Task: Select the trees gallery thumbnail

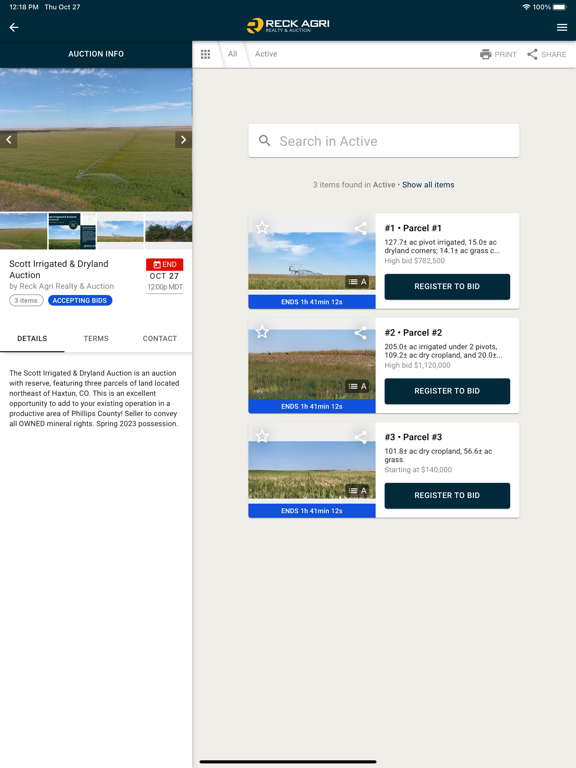Action: [169, 231]
